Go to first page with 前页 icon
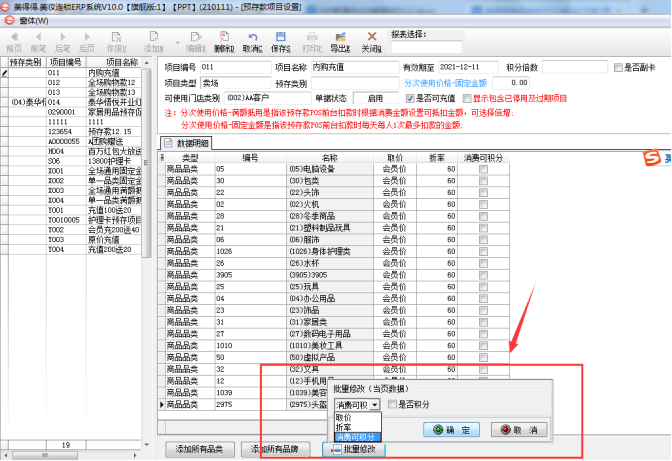Image resolution: width=672 pixels, height=461 pixels. pyautogui.click(x=14, y=37)
